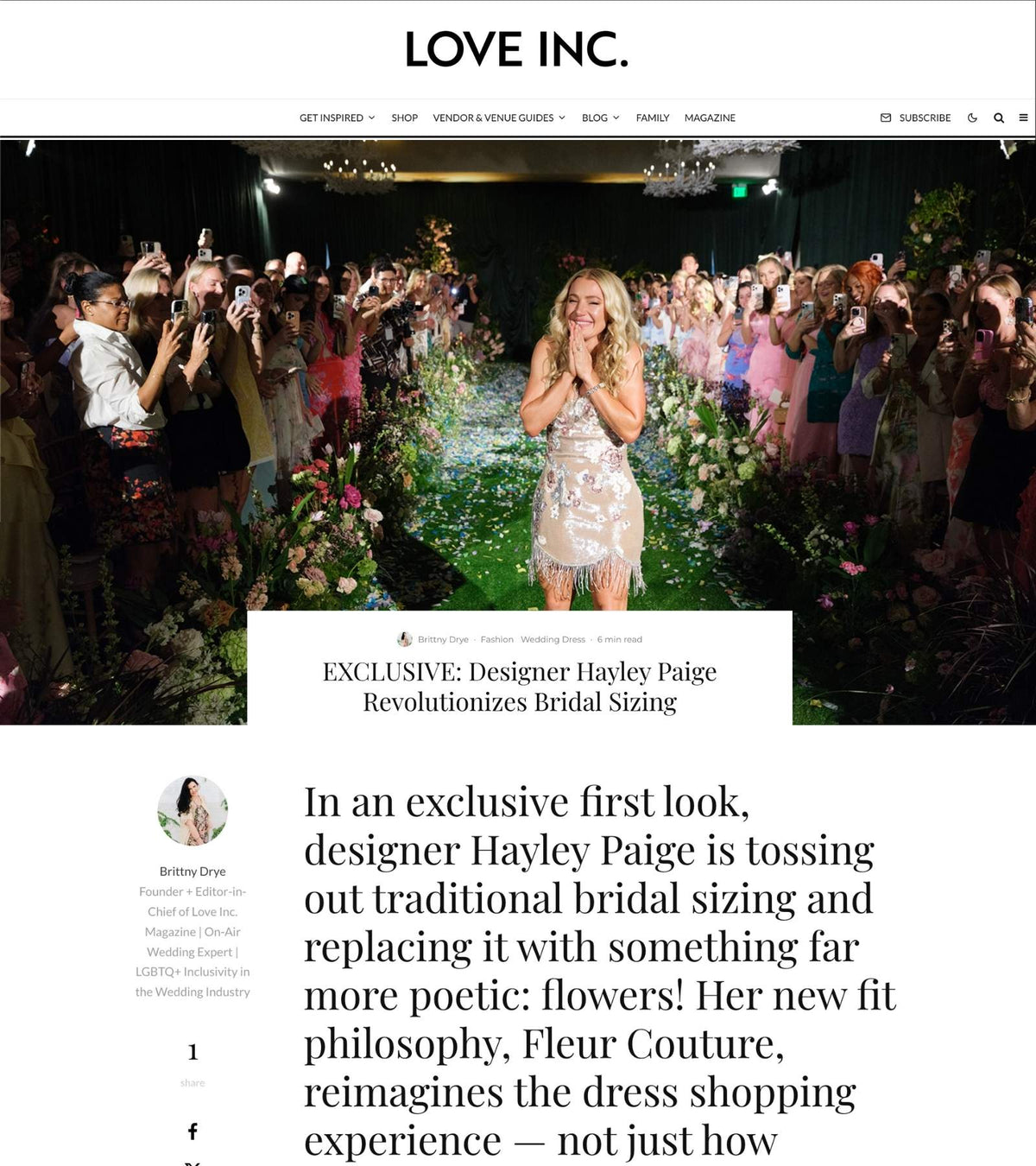Expand the Get Inspired dropdown
Image resolution: width=1036 pixels, height=1166 pixels.
(x=337, y=117)
